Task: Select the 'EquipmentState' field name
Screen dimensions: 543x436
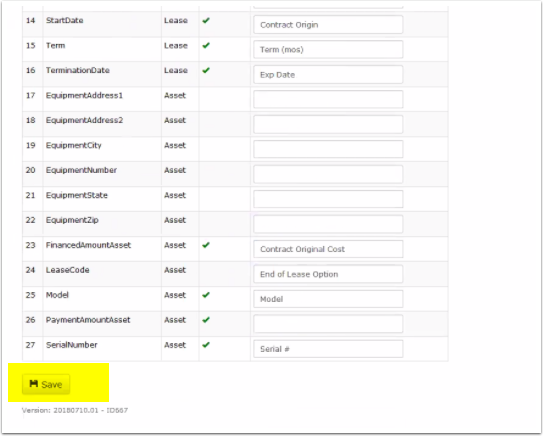Action: [x=77, y=195]
